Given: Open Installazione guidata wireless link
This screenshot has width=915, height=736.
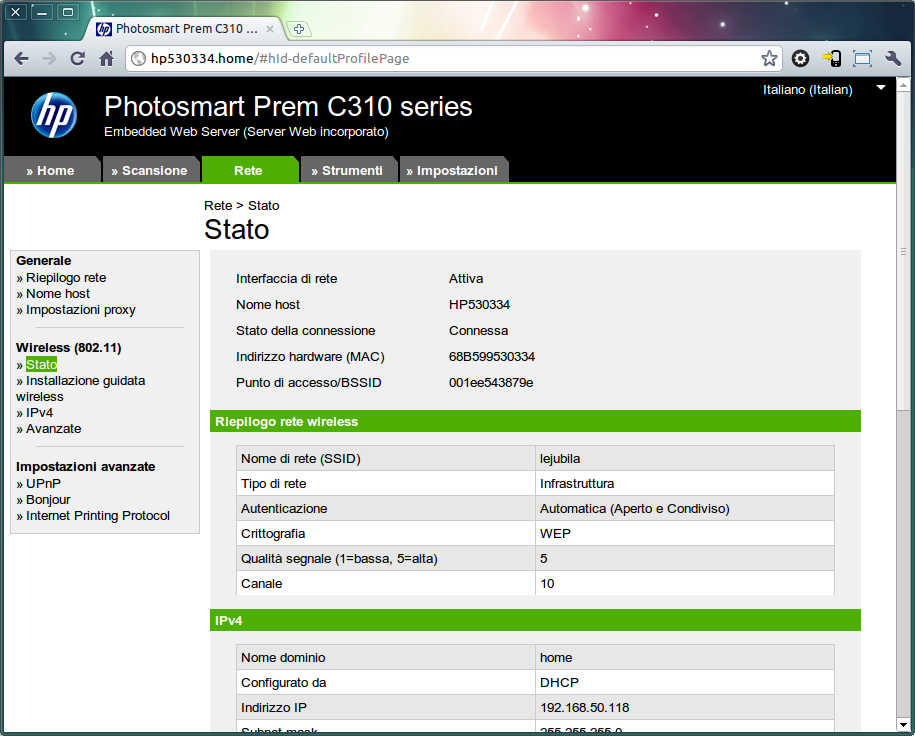Looking at the screenshot, I should 81,389.
